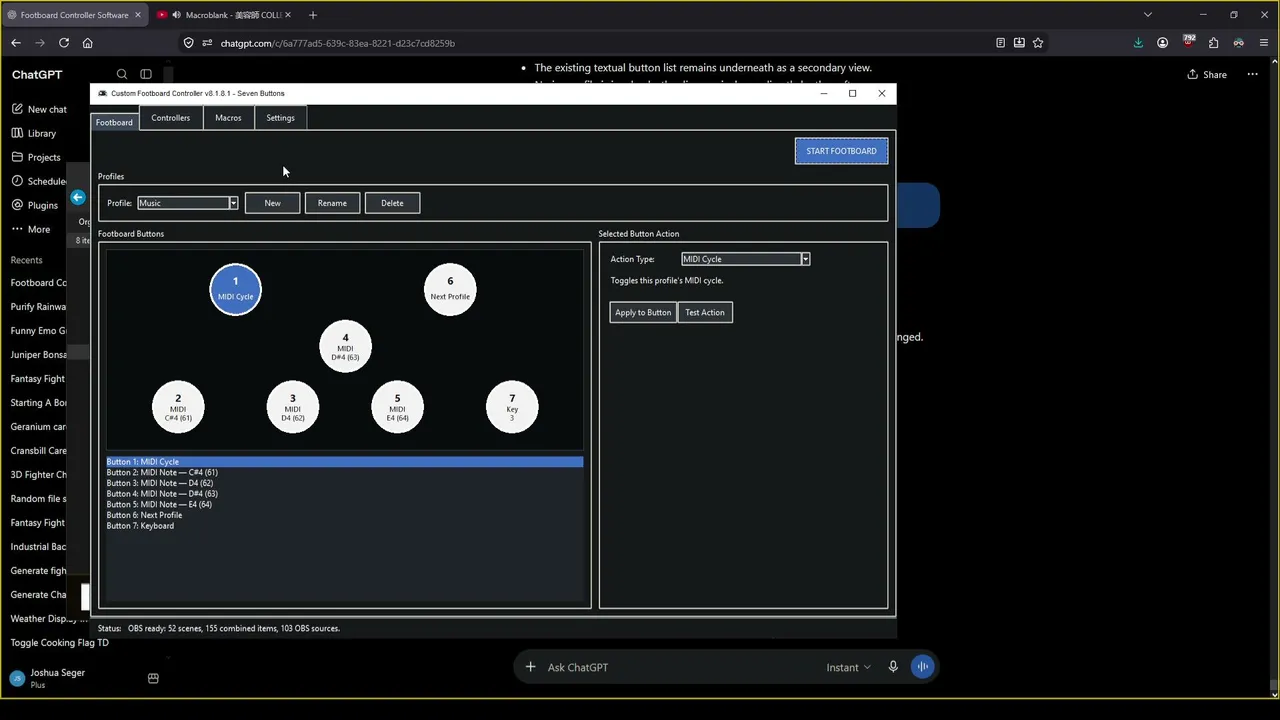Click the install app icon in address bar
This screenshot has height=720, width=1280.
1019,43
